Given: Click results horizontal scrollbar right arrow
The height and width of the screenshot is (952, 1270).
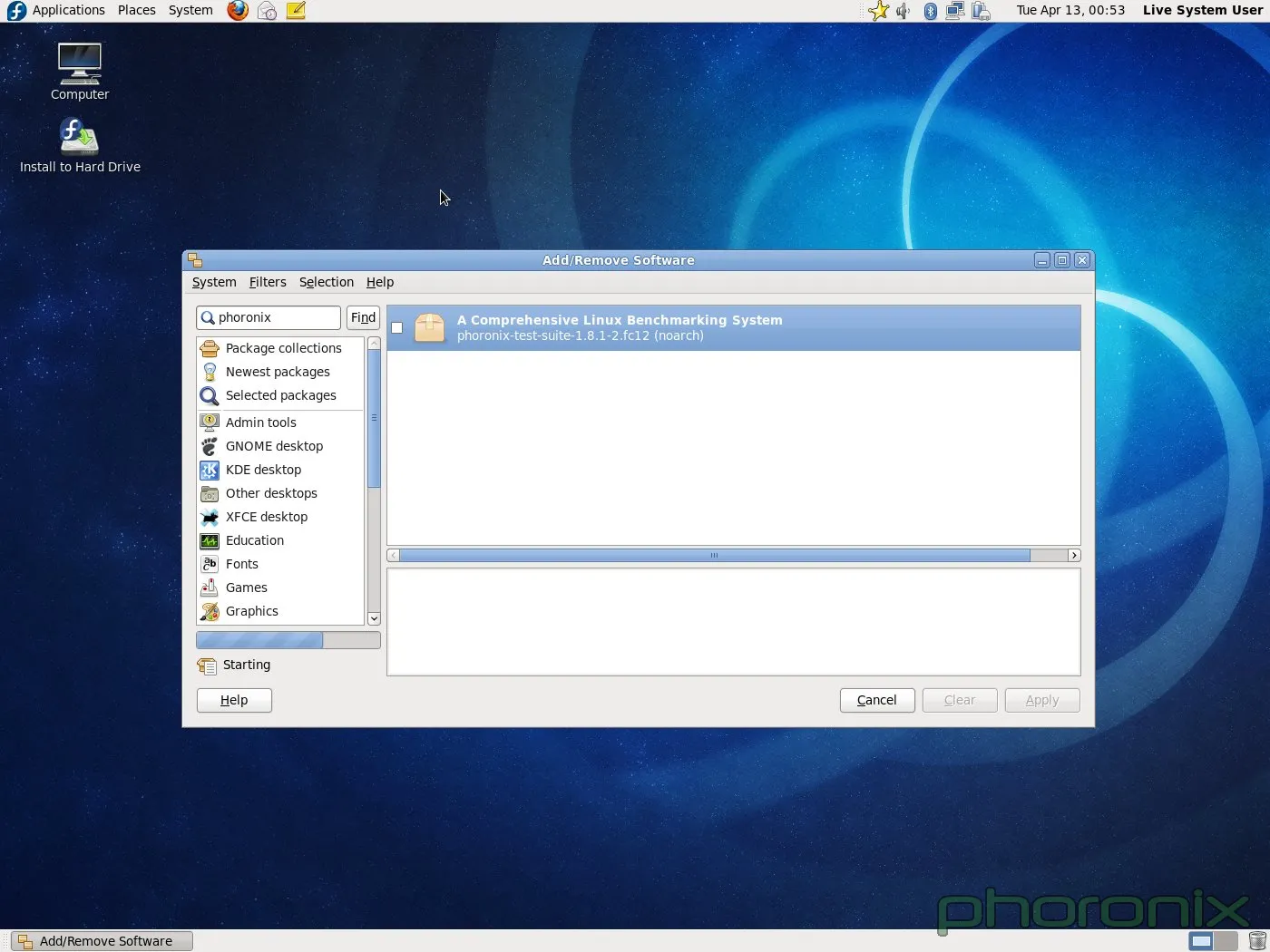Looking at the screenshot, I should pos(1074,555).
